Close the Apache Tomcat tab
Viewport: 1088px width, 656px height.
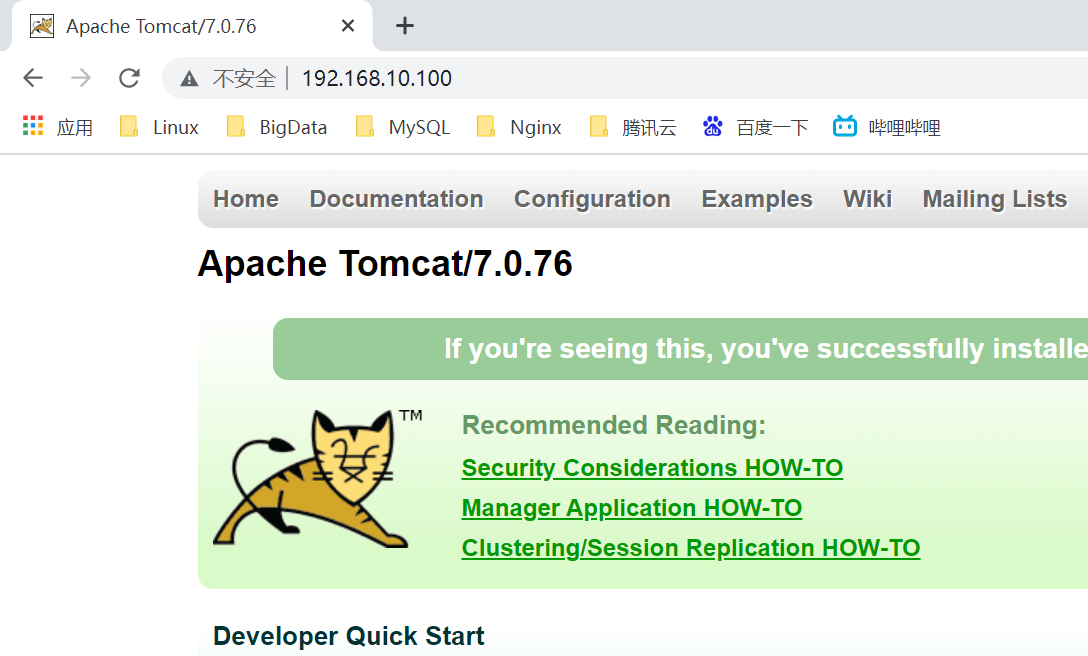coord(348,26)
